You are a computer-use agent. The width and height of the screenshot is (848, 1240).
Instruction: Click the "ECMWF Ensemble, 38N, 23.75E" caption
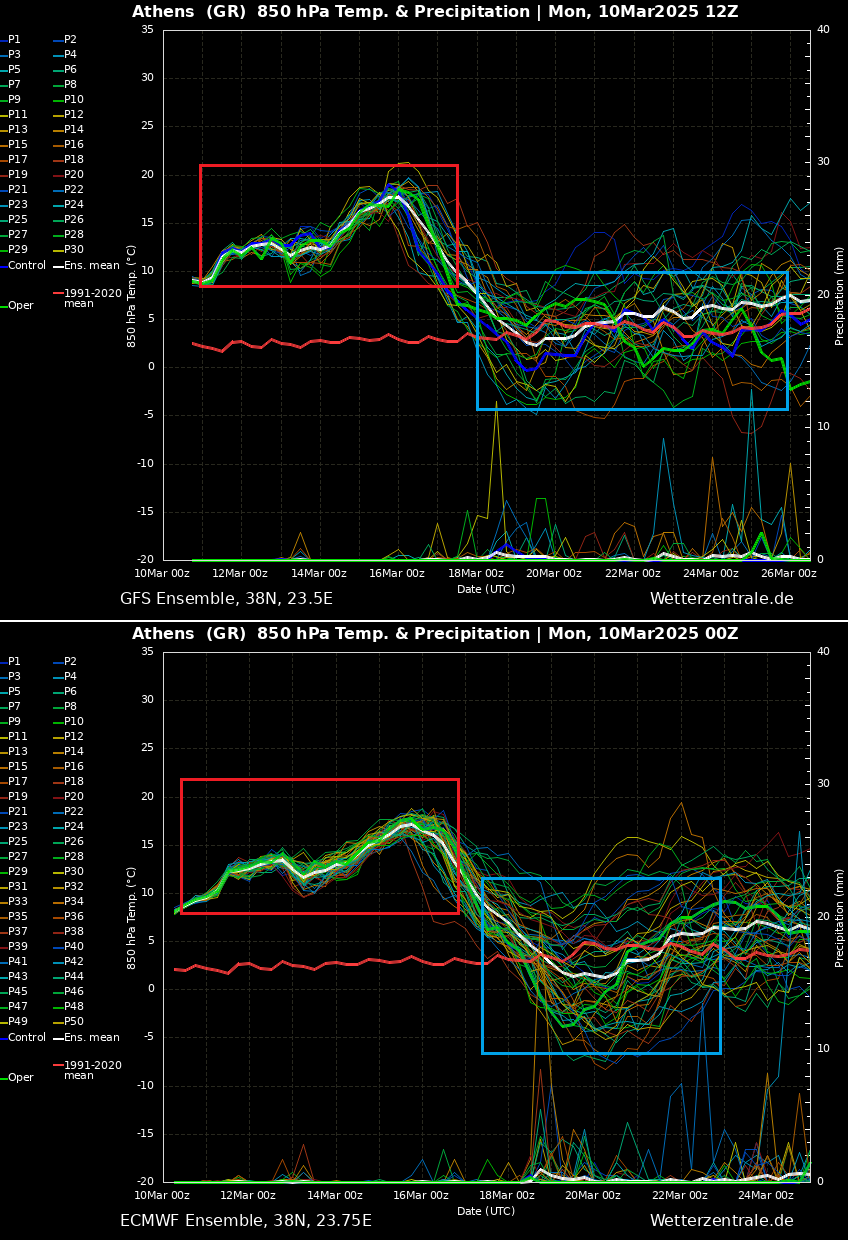tap(246, 1221)
